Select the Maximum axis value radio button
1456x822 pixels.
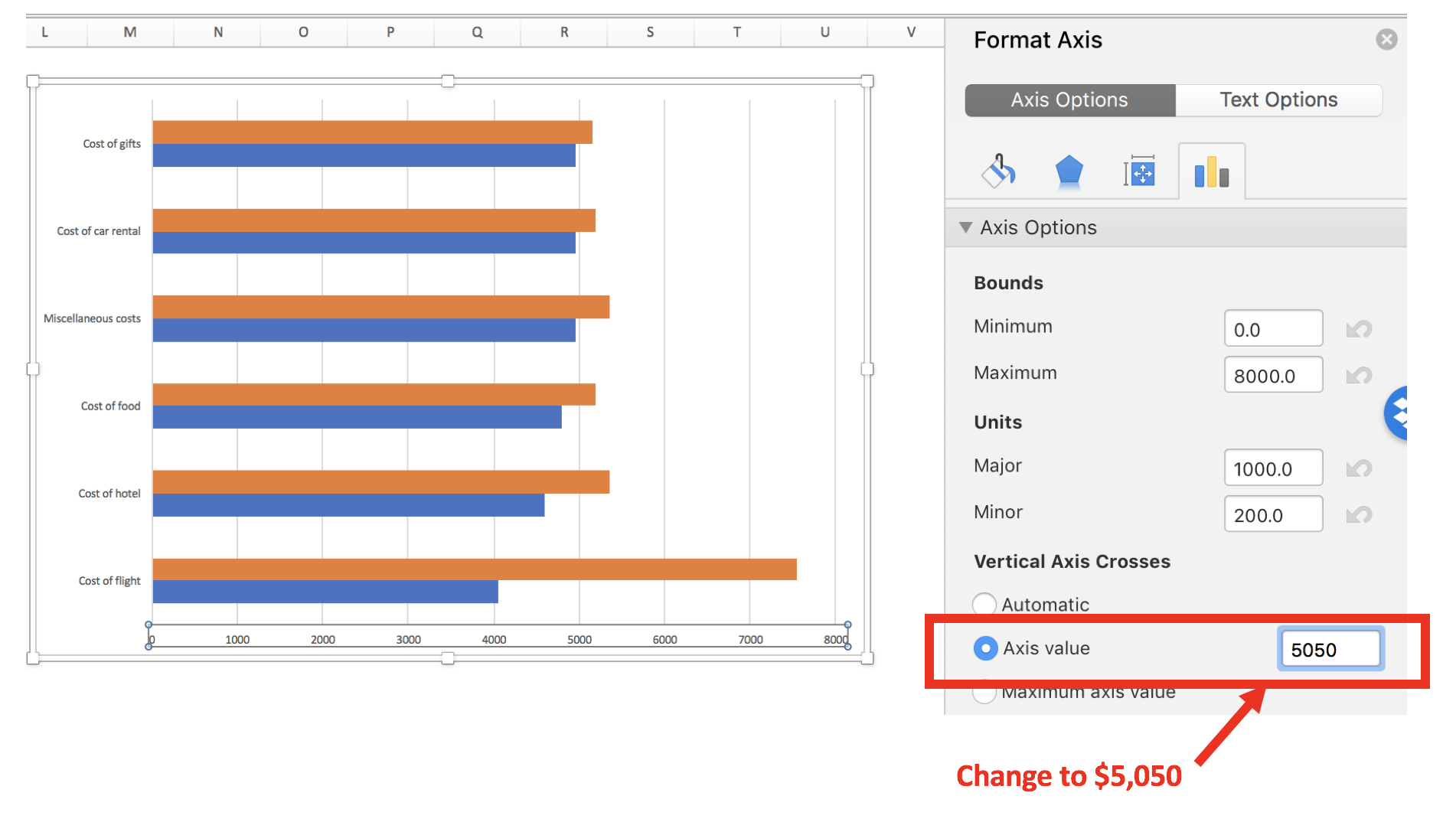coord(984,692)
